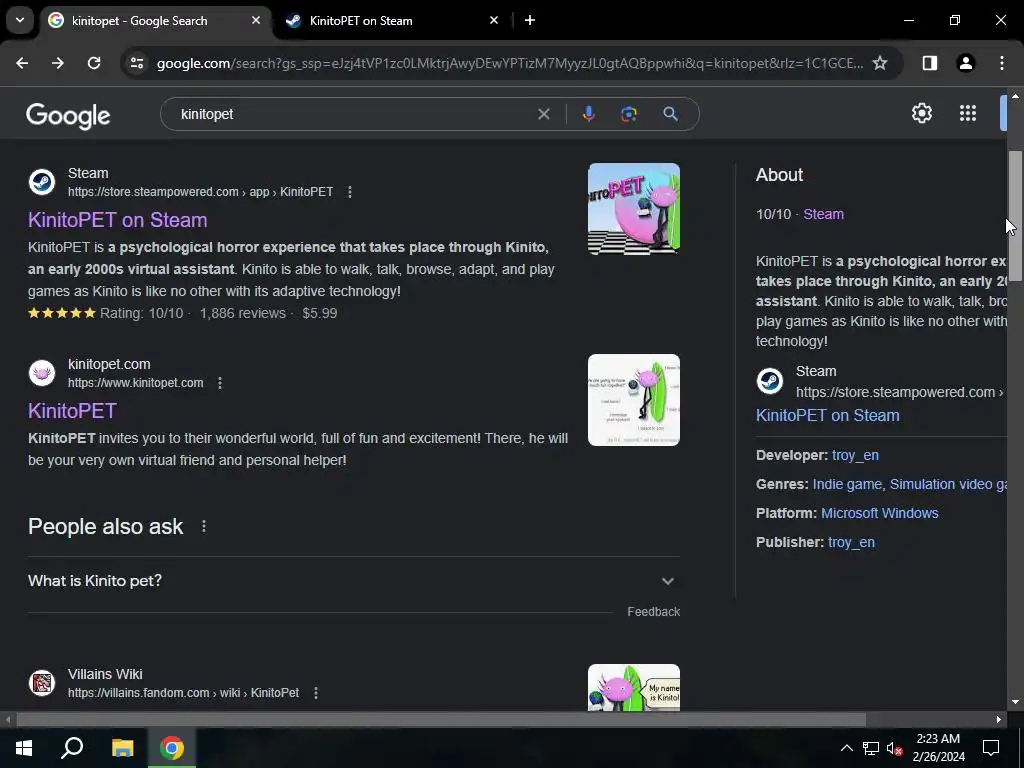This screenshot has height=768, width=1024.
Task: Click the Steam favicon in first result
Action: (x=42, y=182)
